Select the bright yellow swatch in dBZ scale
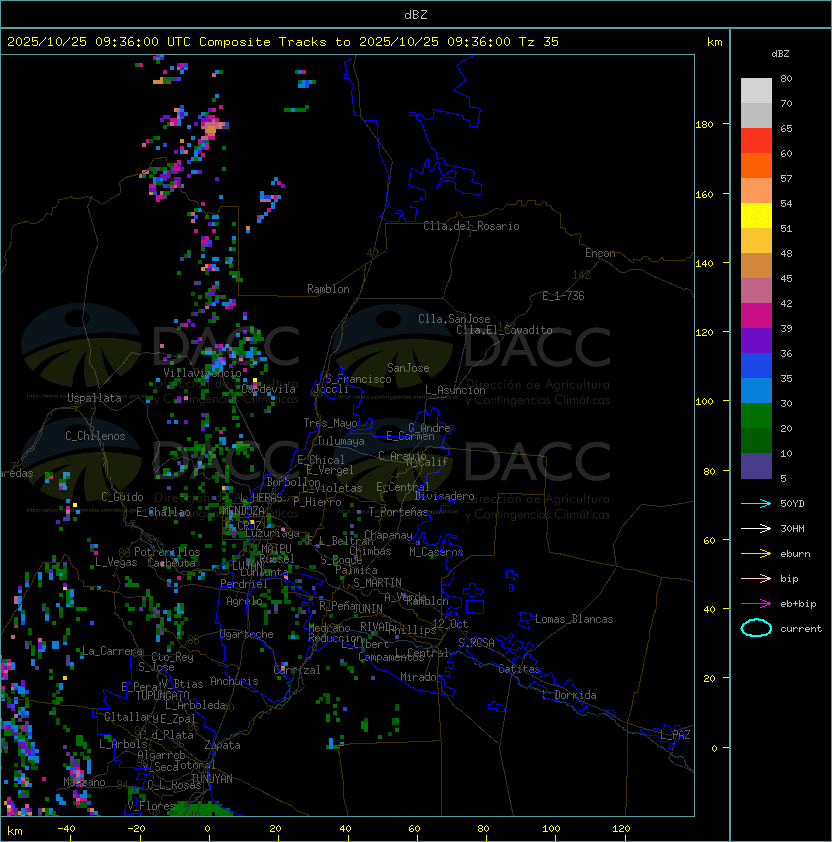 pos(756,215)
